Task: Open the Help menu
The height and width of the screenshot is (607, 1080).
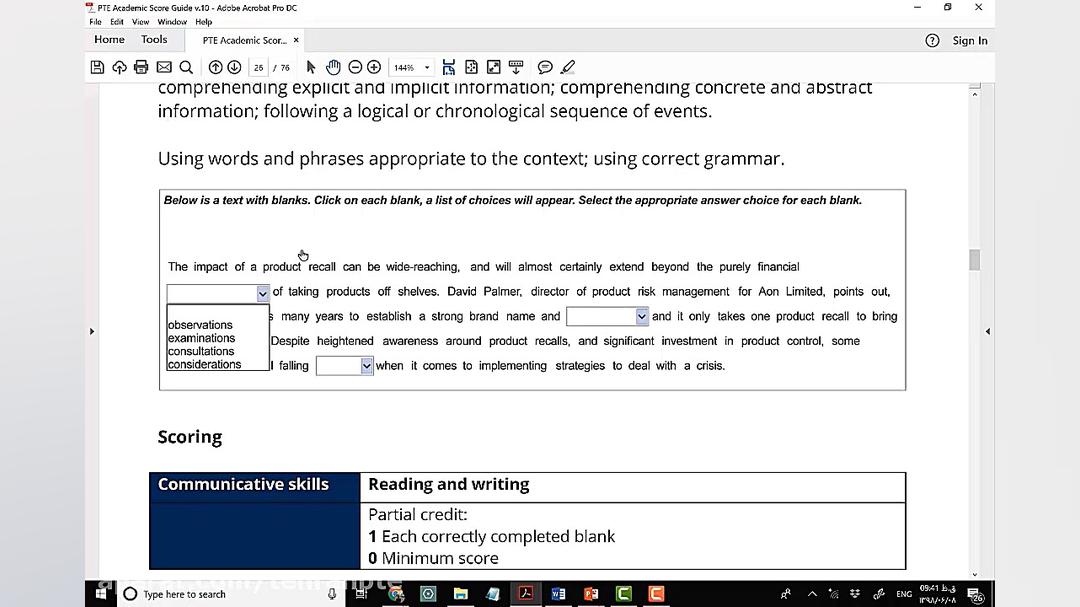Action: pyautogui.click(x=203, y=22)
